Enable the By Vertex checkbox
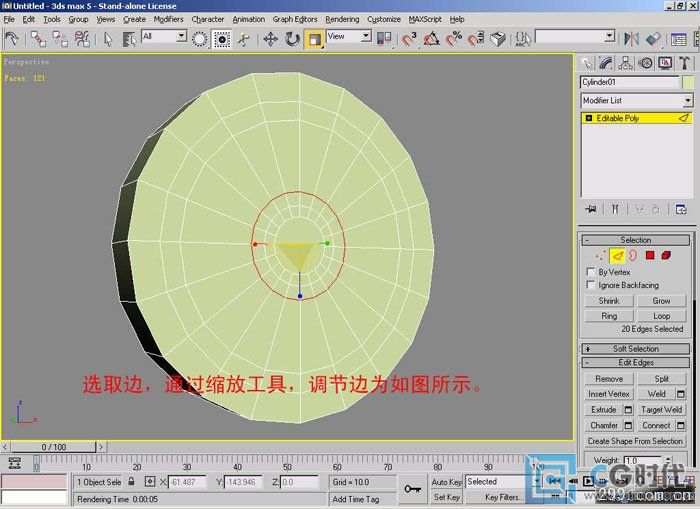Viewport: 700px width, 509px height. 591,271
